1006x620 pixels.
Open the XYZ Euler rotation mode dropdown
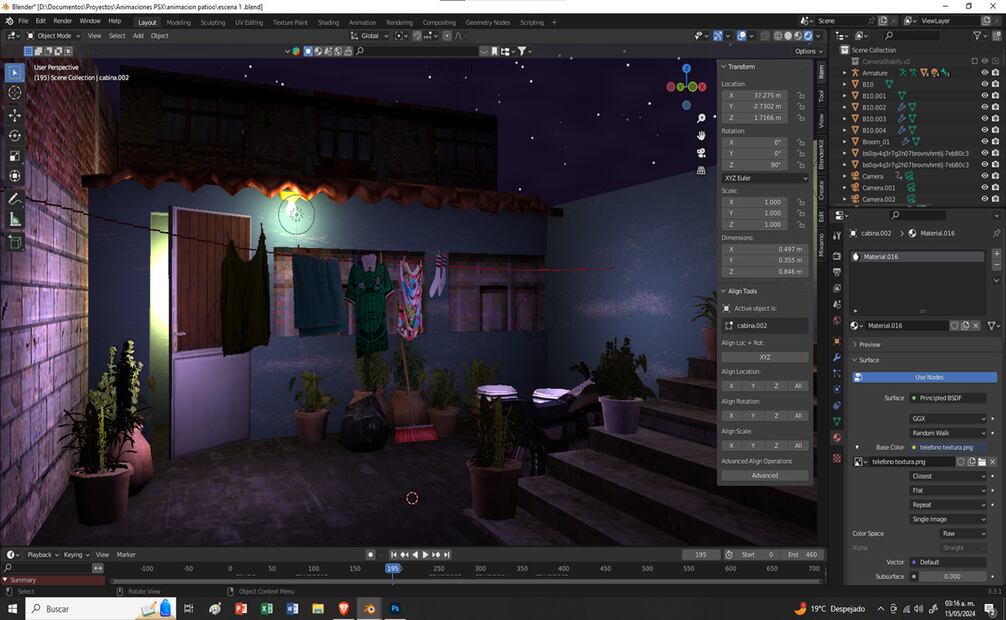pyautogui.click(x=765, y=178)
